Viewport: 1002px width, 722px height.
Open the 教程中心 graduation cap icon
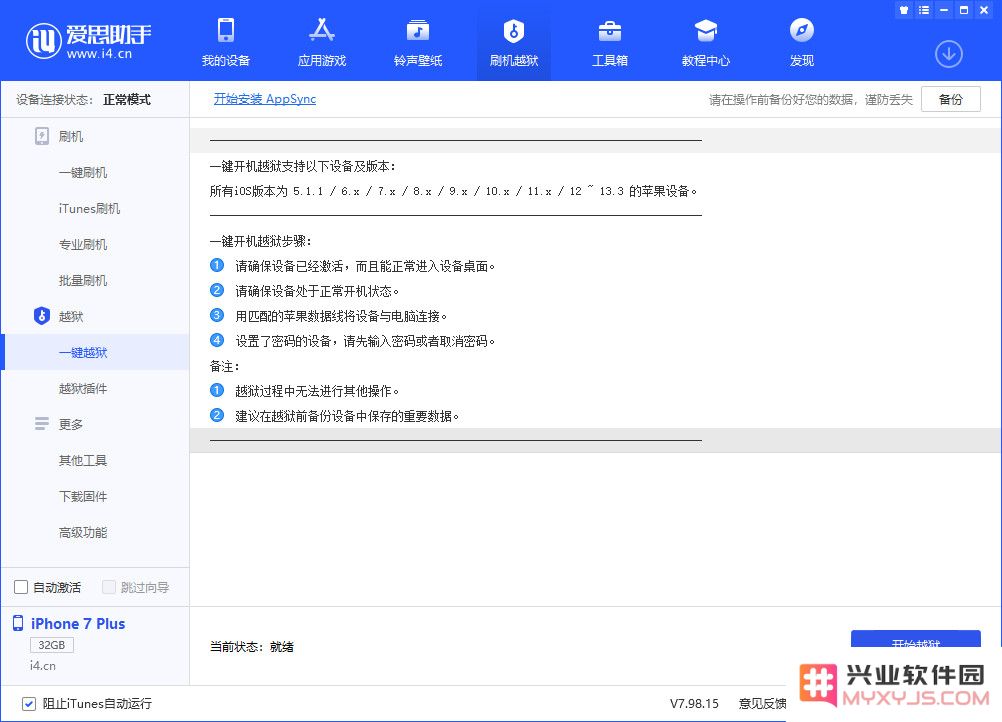pos(705,30)
